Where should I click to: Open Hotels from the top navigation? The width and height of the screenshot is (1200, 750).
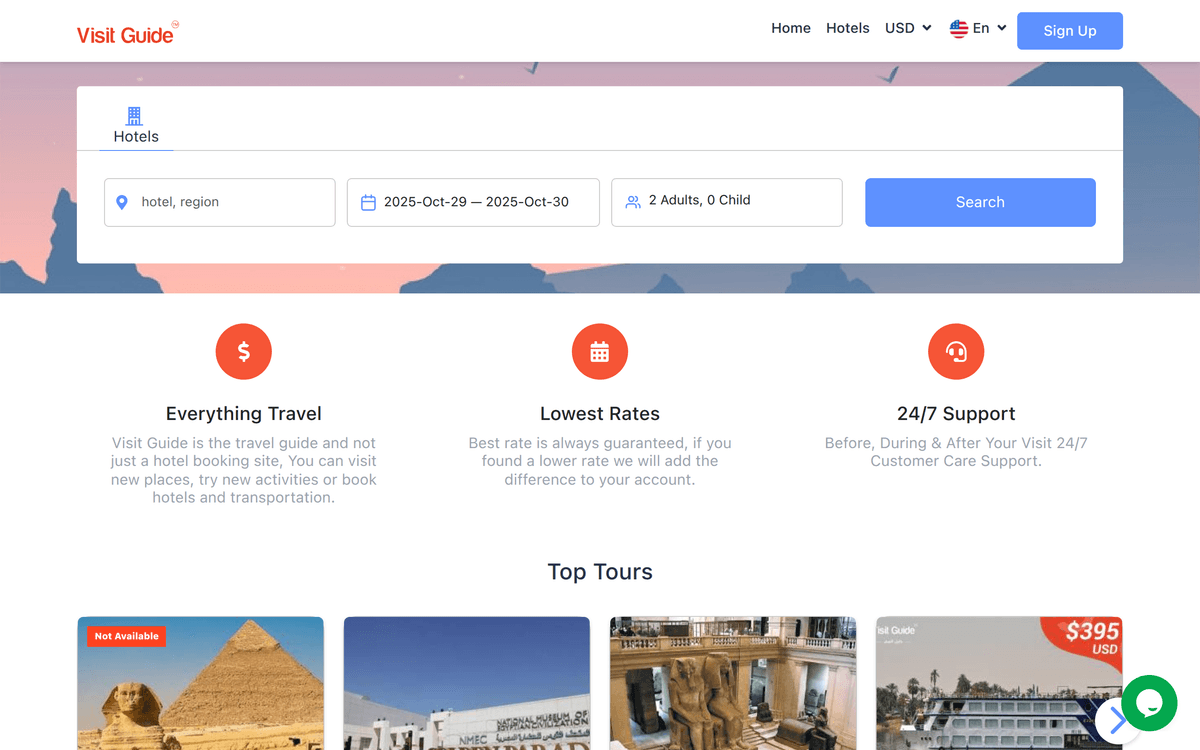(x=847, y=28)
